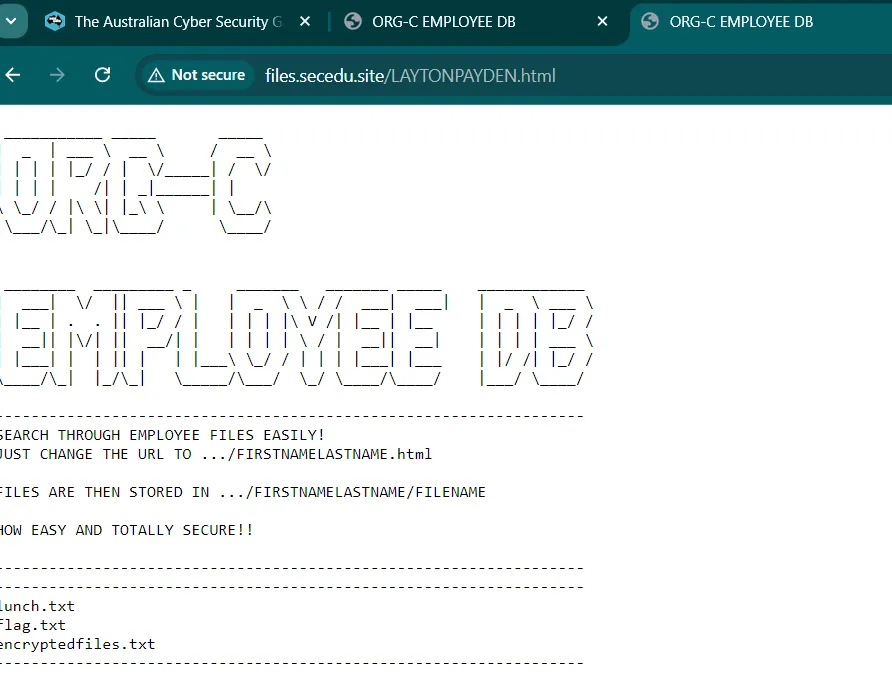The width and height of the screenshot is (892, 681).
Task: Go back using the back arrow
Action: point(13,75)
